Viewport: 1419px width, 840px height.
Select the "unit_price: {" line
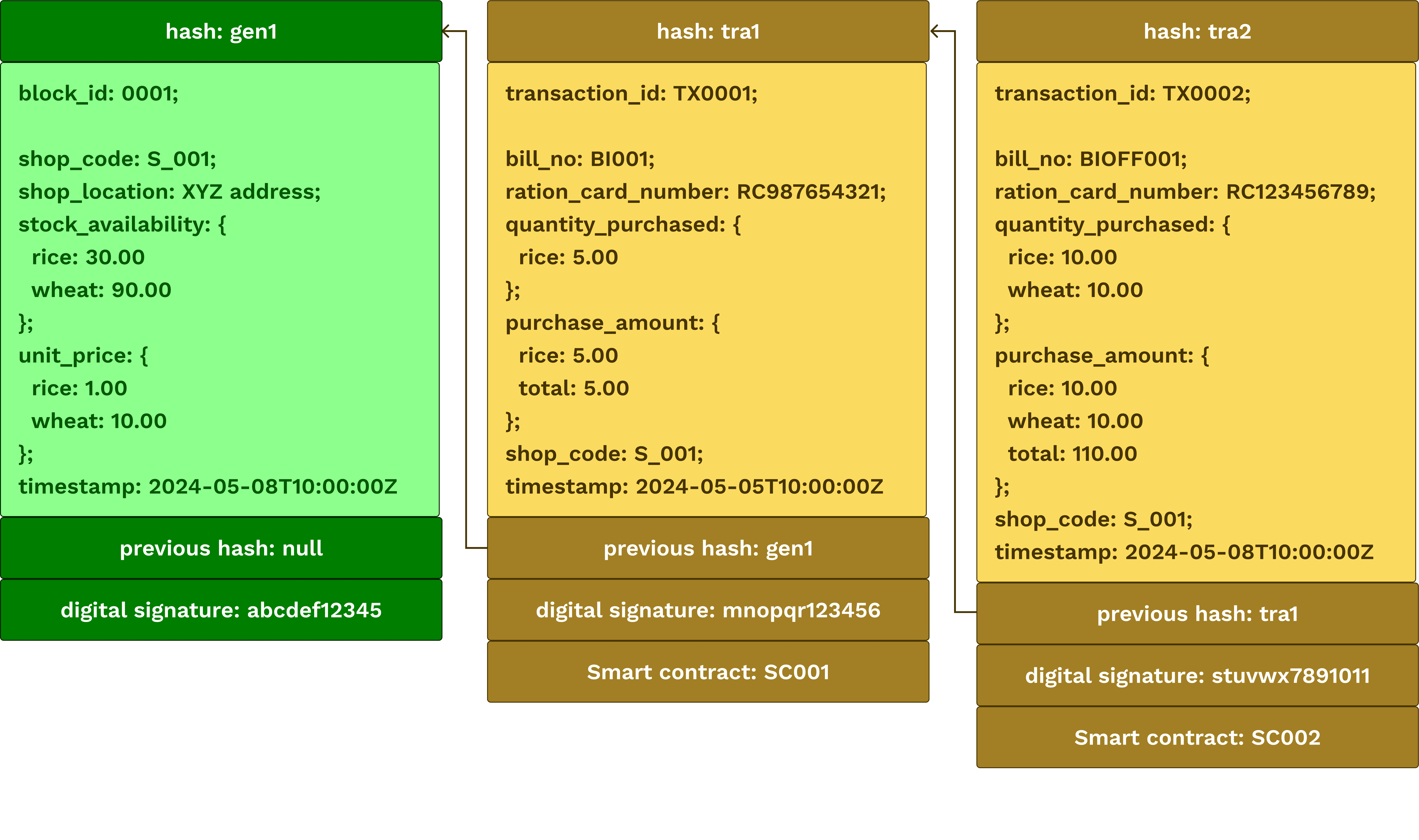coord(83,356)
